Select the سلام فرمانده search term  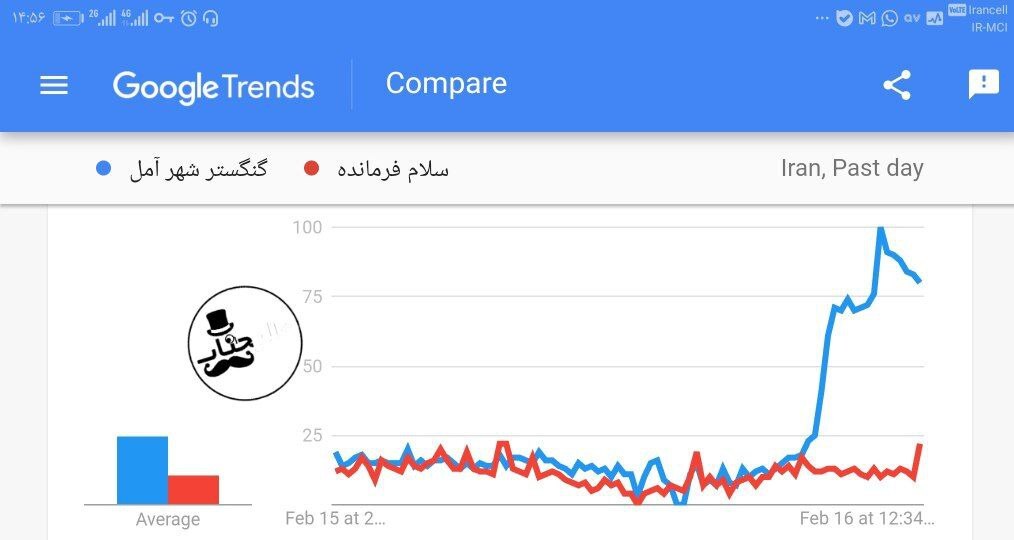pos(392,169)
